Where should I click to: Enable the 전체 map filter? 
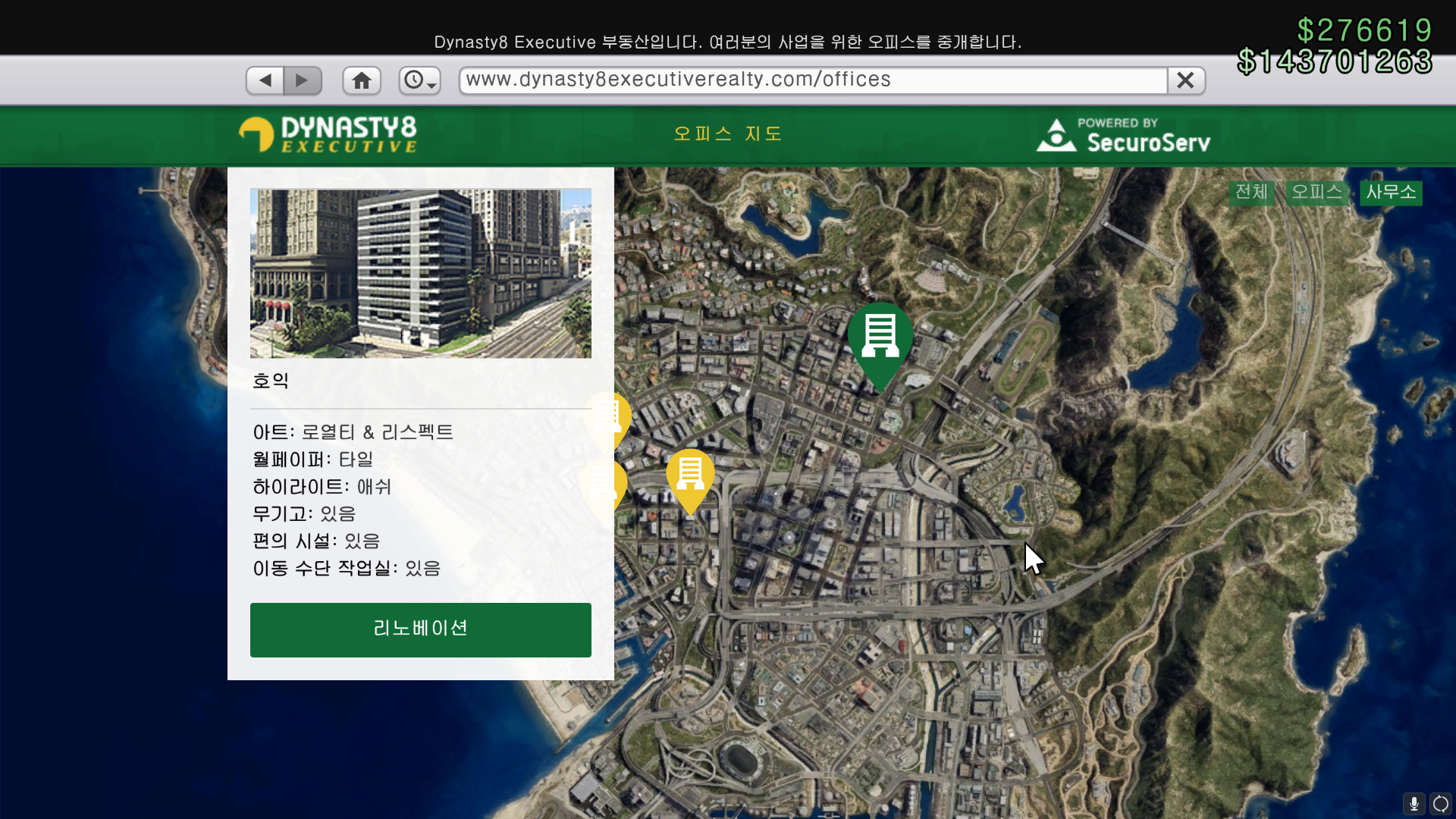[1251, 193]
